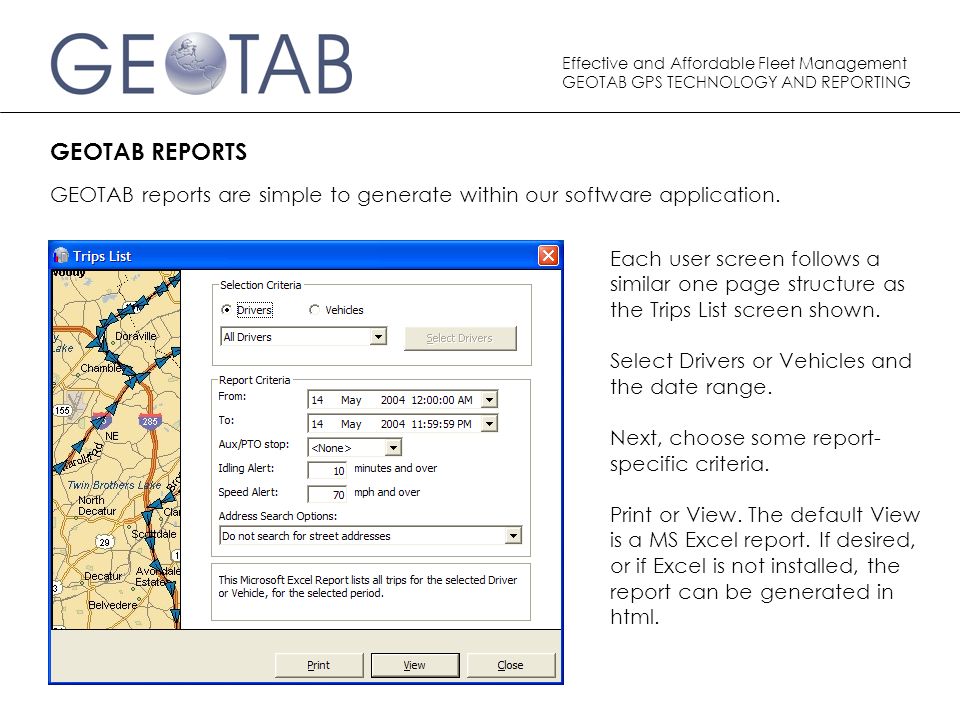Click the Close button in the dialog
Viewport: 960px width, 720px height.
(511, 665)
